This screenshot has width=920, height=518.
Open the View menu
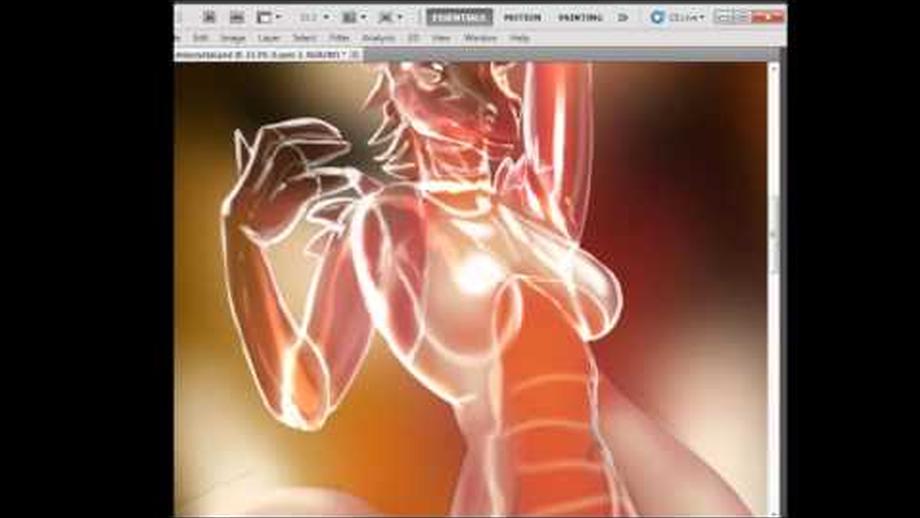coord(441,38)
